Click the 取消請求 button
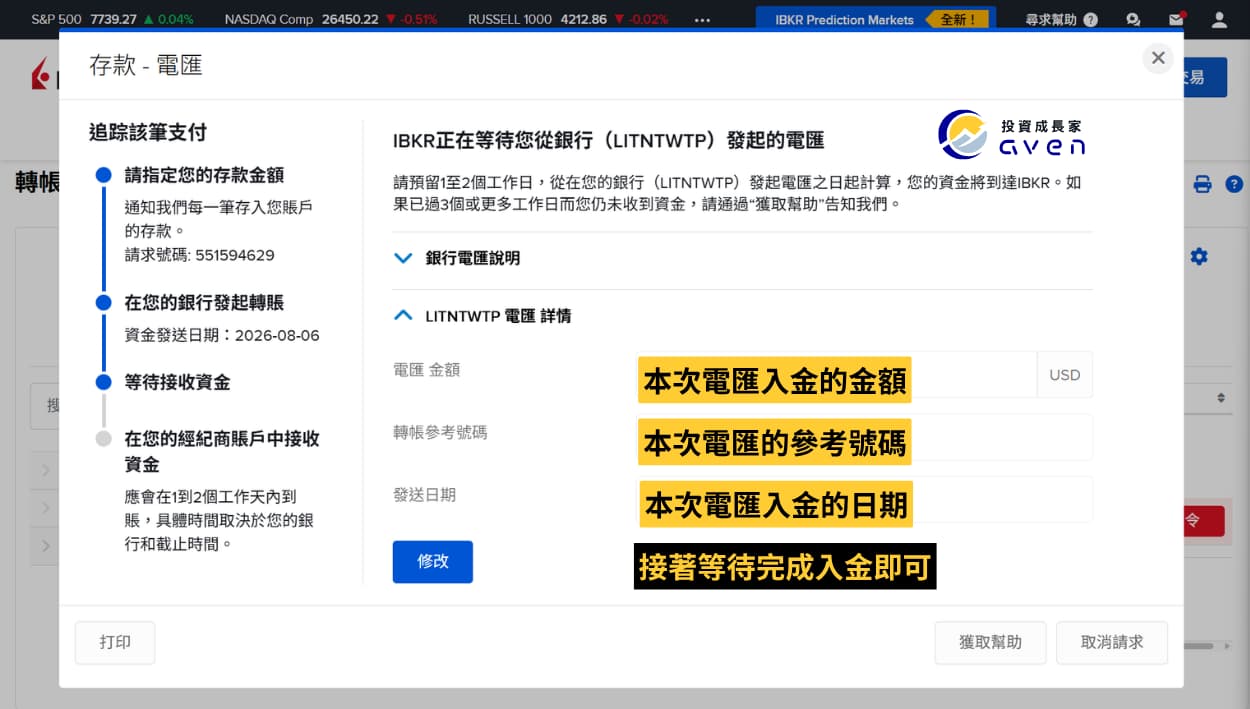 pyautogui.click(x=1112, y=643)
